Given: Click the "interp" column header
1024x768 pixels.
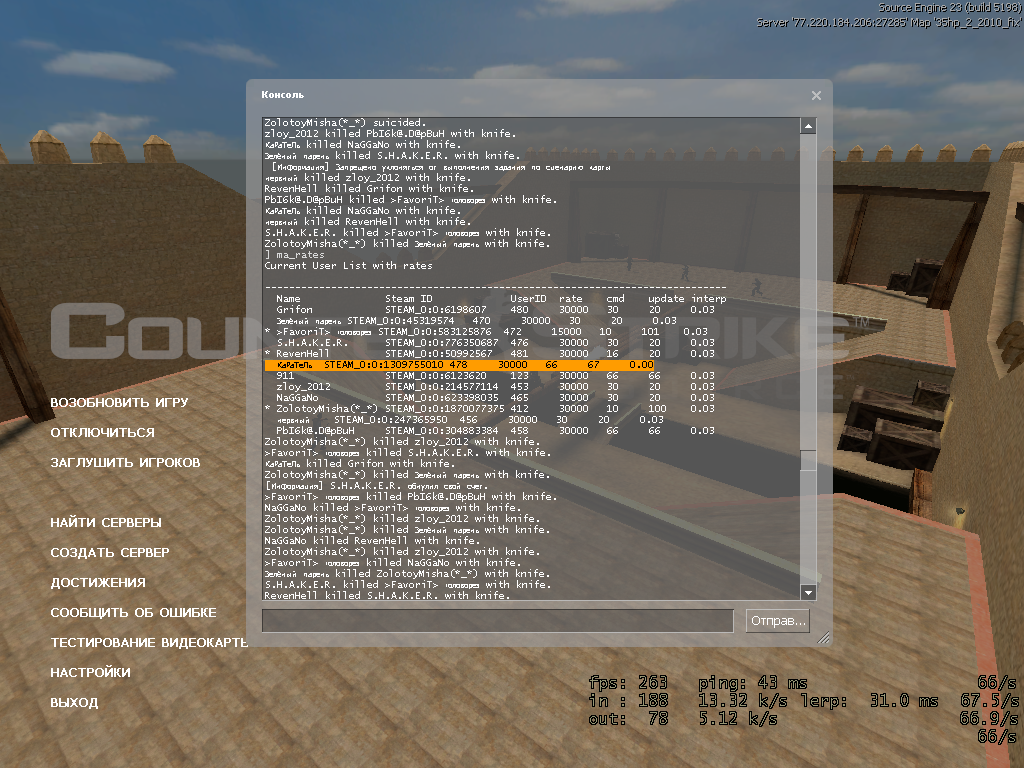Looking at the screenshot, I should click(709, 298).
